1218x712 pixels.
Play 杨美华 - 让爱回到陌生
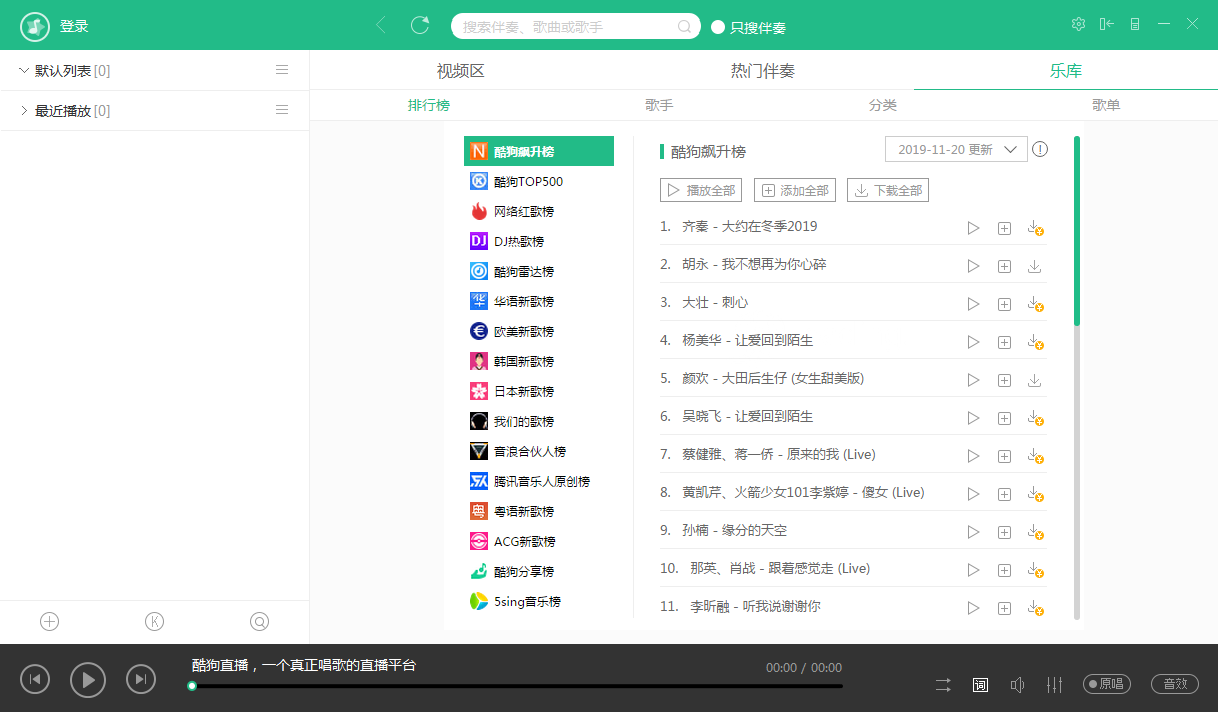point(973,342)
